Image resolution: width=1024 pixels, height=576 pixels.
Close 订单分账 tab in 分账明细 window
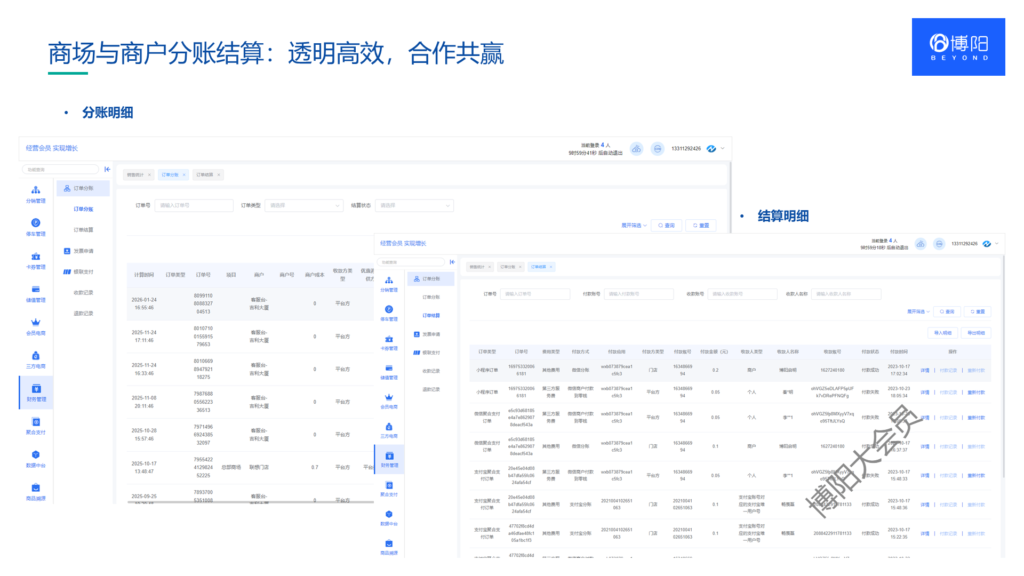[184, 175]
